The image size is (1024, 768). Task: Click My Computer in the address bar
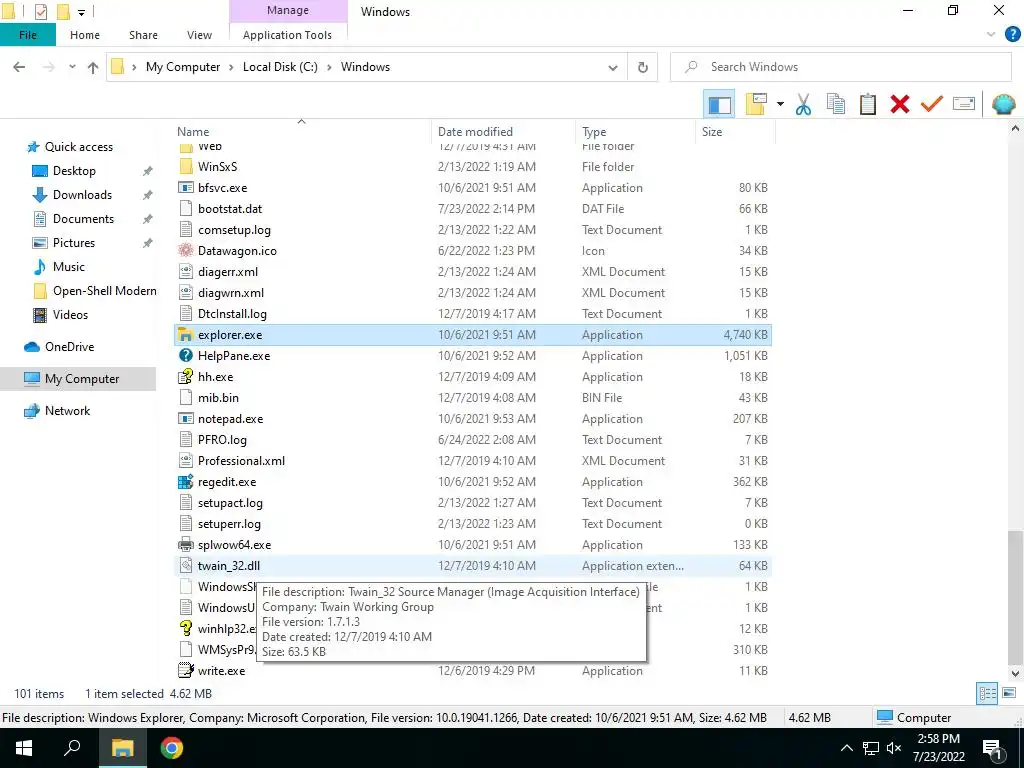[x=183, y=67]
